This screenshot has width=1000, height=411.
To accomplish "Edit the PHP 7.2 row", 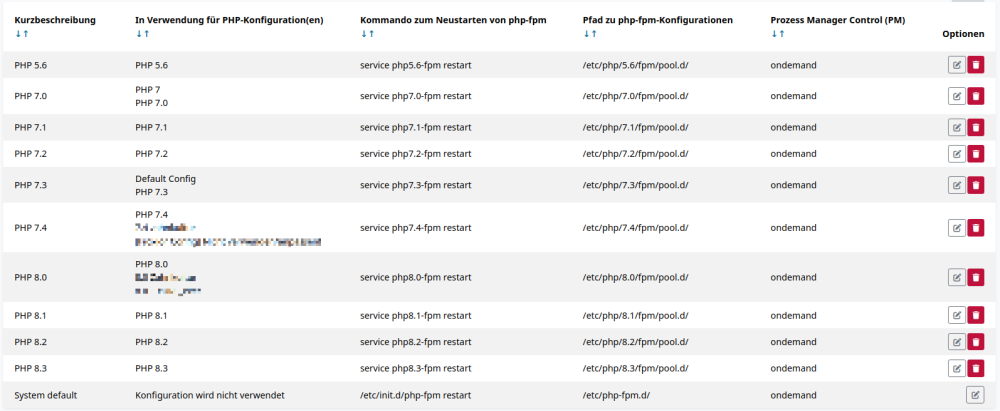I will [x=957, y=153].
